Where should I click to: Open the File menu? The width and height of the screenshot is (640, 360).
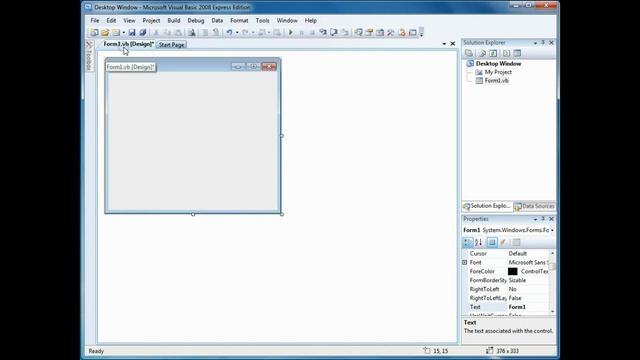click(95, 20)
